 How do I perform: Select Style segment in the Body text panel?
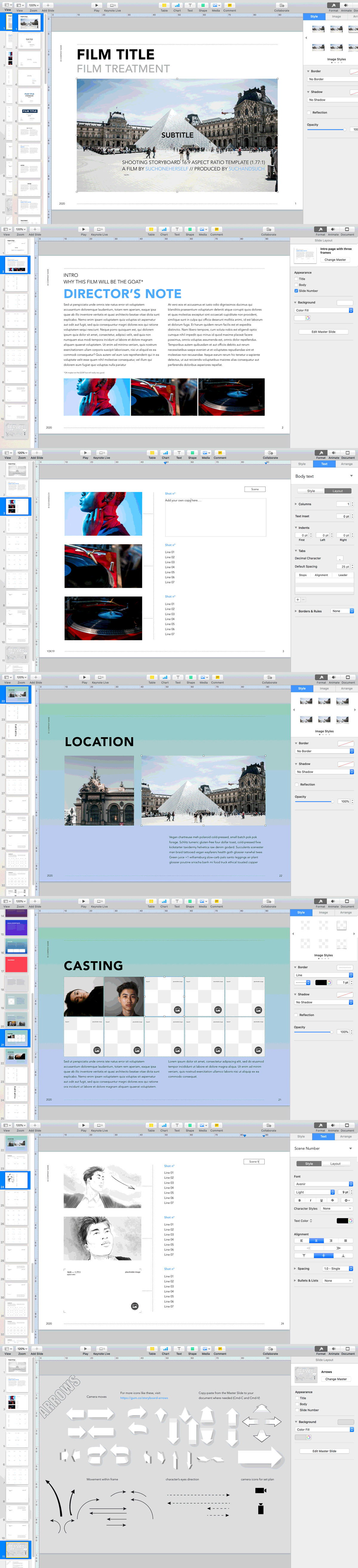[311, 491]
